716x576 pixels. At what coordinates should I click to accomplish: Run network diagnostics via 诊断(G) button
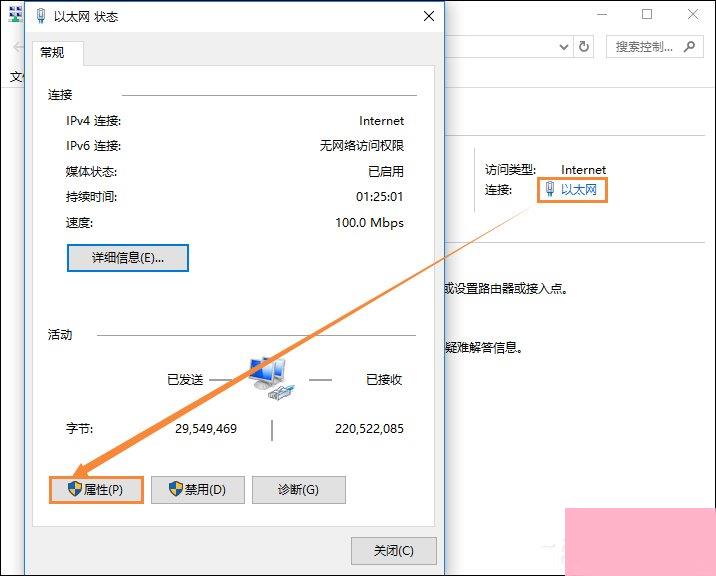(x=299, y=490)
